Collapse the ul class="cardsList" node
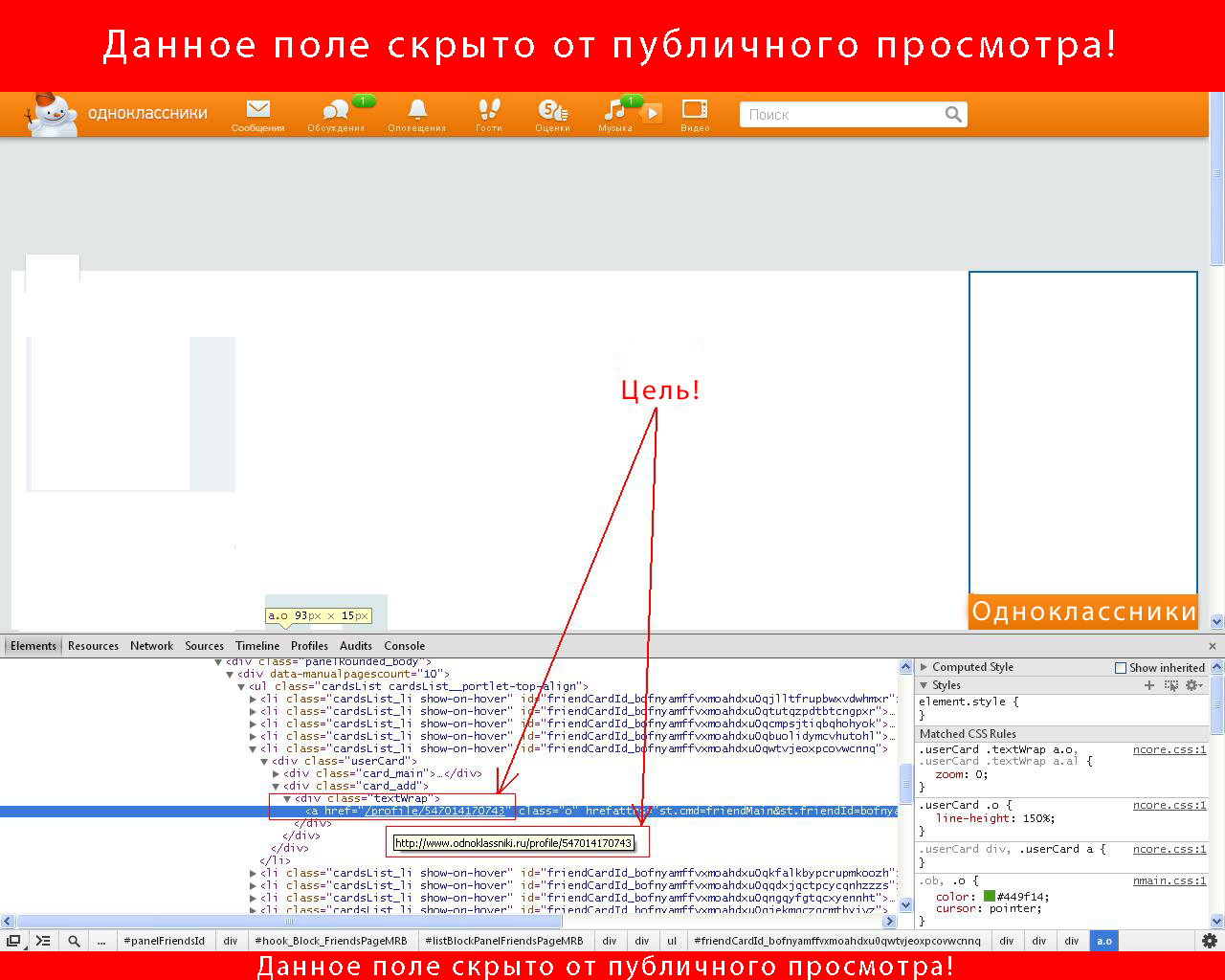1225x980 pixels. click(x=241, y=686)
